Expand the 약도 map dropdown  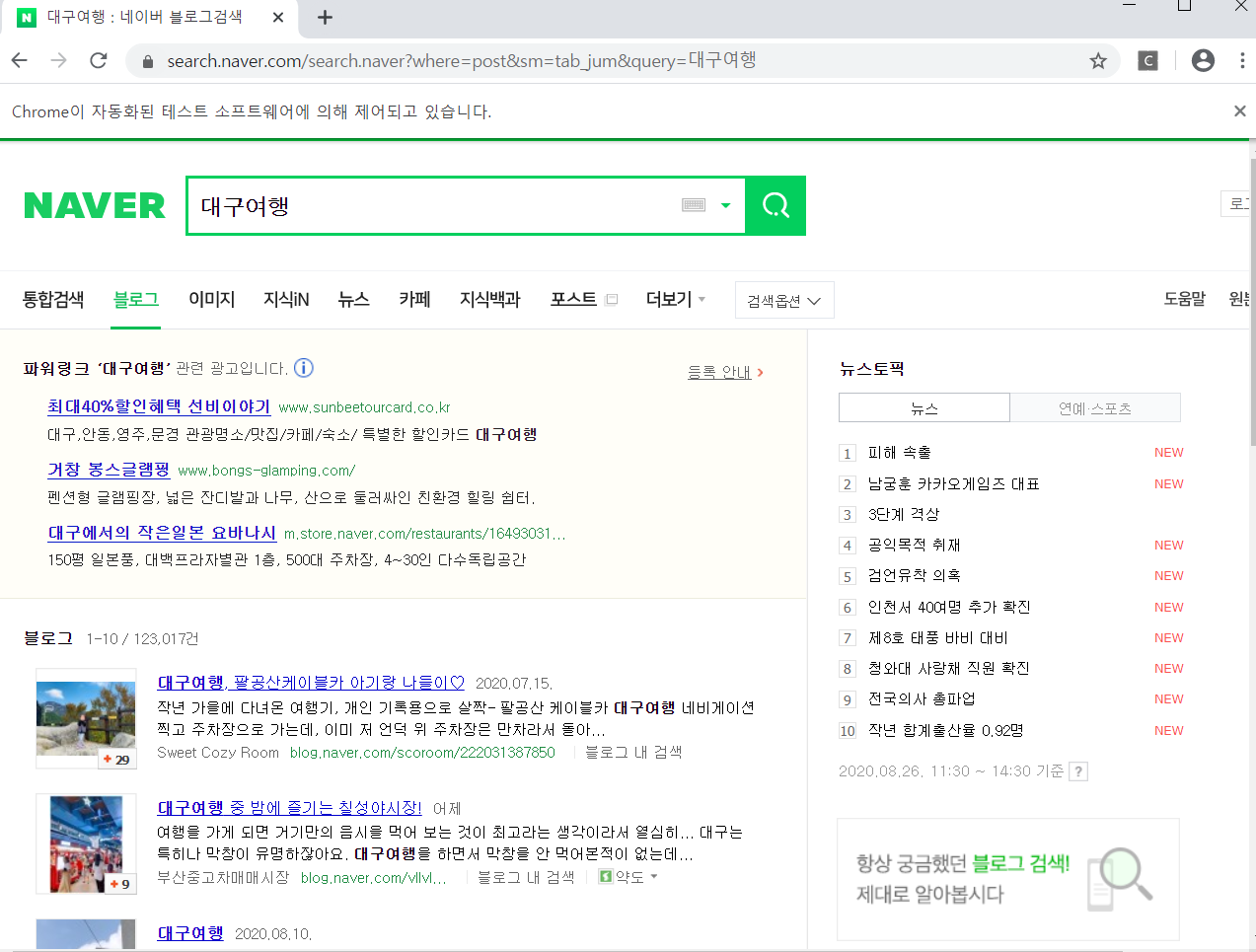coord(628,877)
